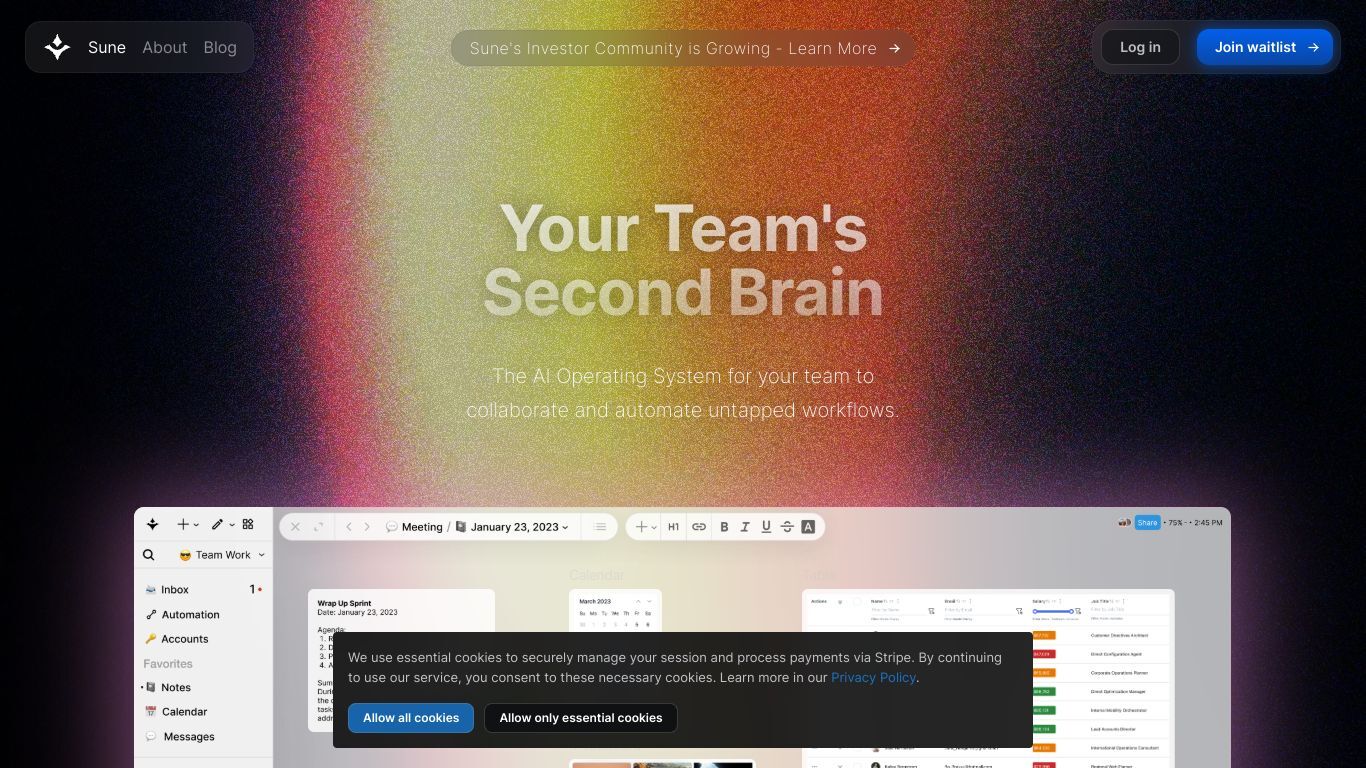Click the Sune star logo in the website header
The height and width of the screenshot is (768, 1366).
(57, 47)
